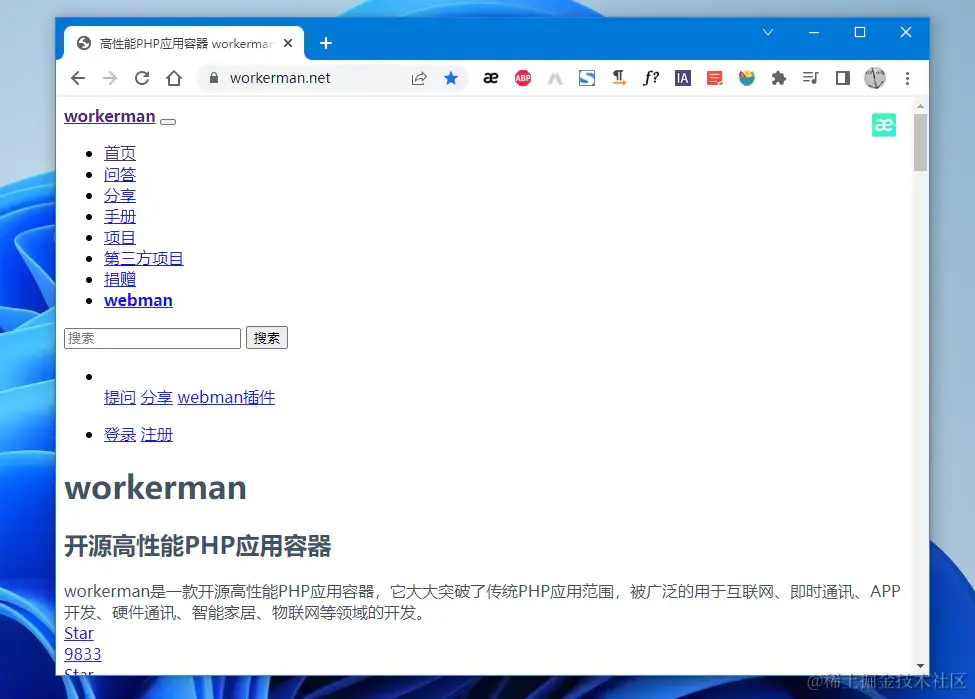975x699 pixels.
Task: Open the colorful bowl extension icon
Action: point(747,78)
